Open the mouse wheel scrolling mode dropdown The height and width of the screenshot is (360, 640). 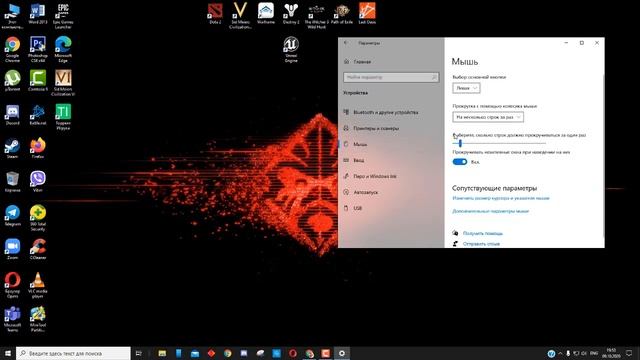[x=488, y=117]
